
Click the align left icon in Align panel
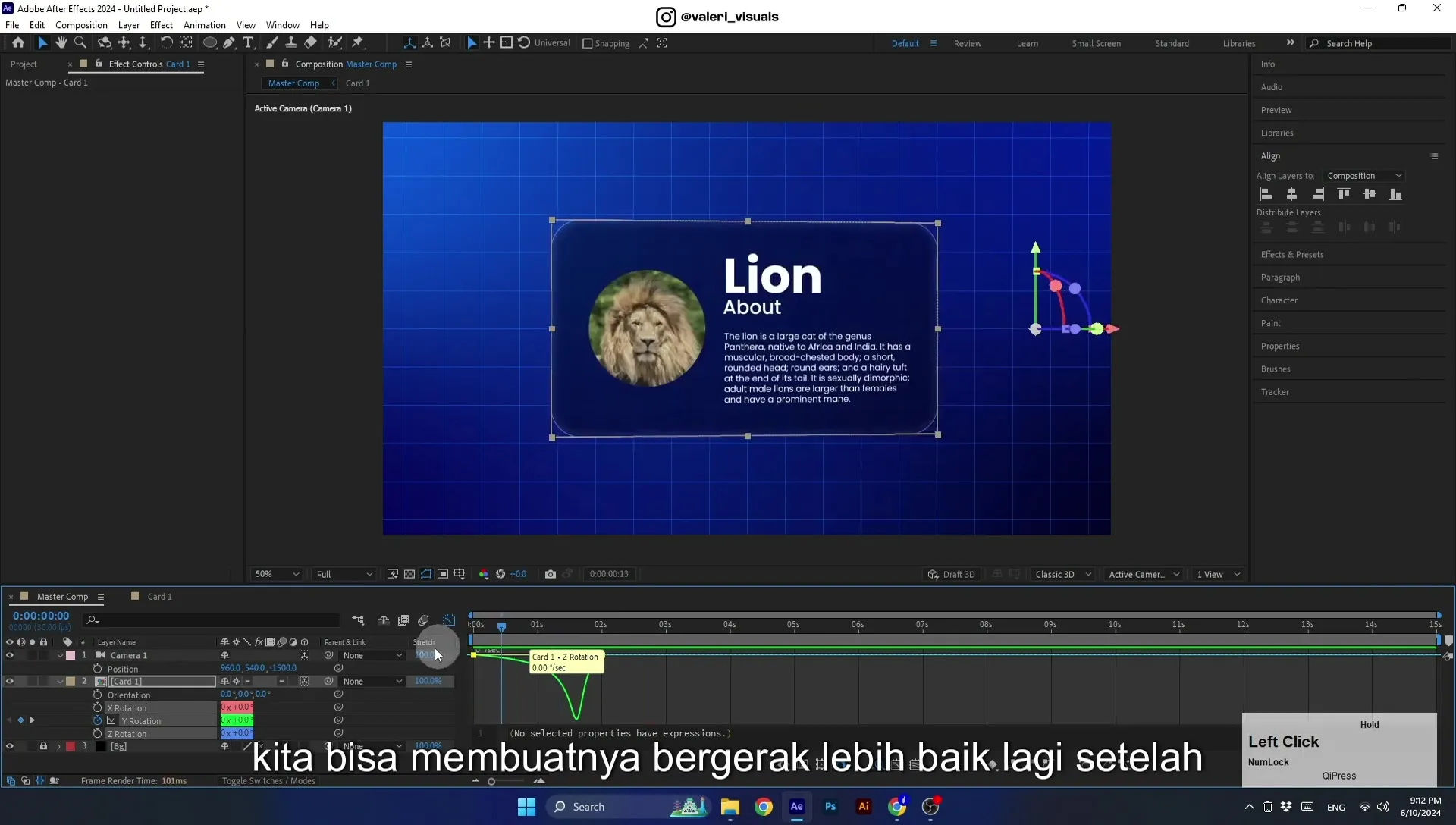[x=1266, y=194]
